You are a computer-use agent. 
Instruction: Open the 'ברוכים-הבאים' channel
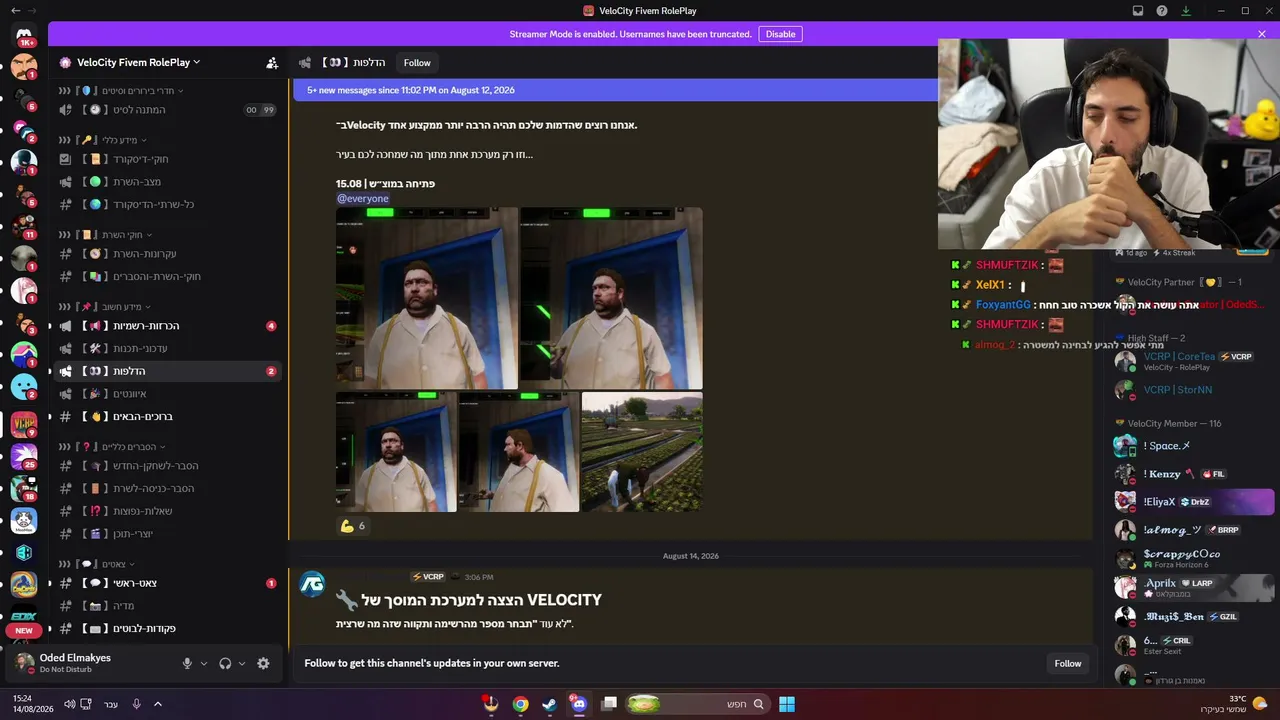point(167,416)
